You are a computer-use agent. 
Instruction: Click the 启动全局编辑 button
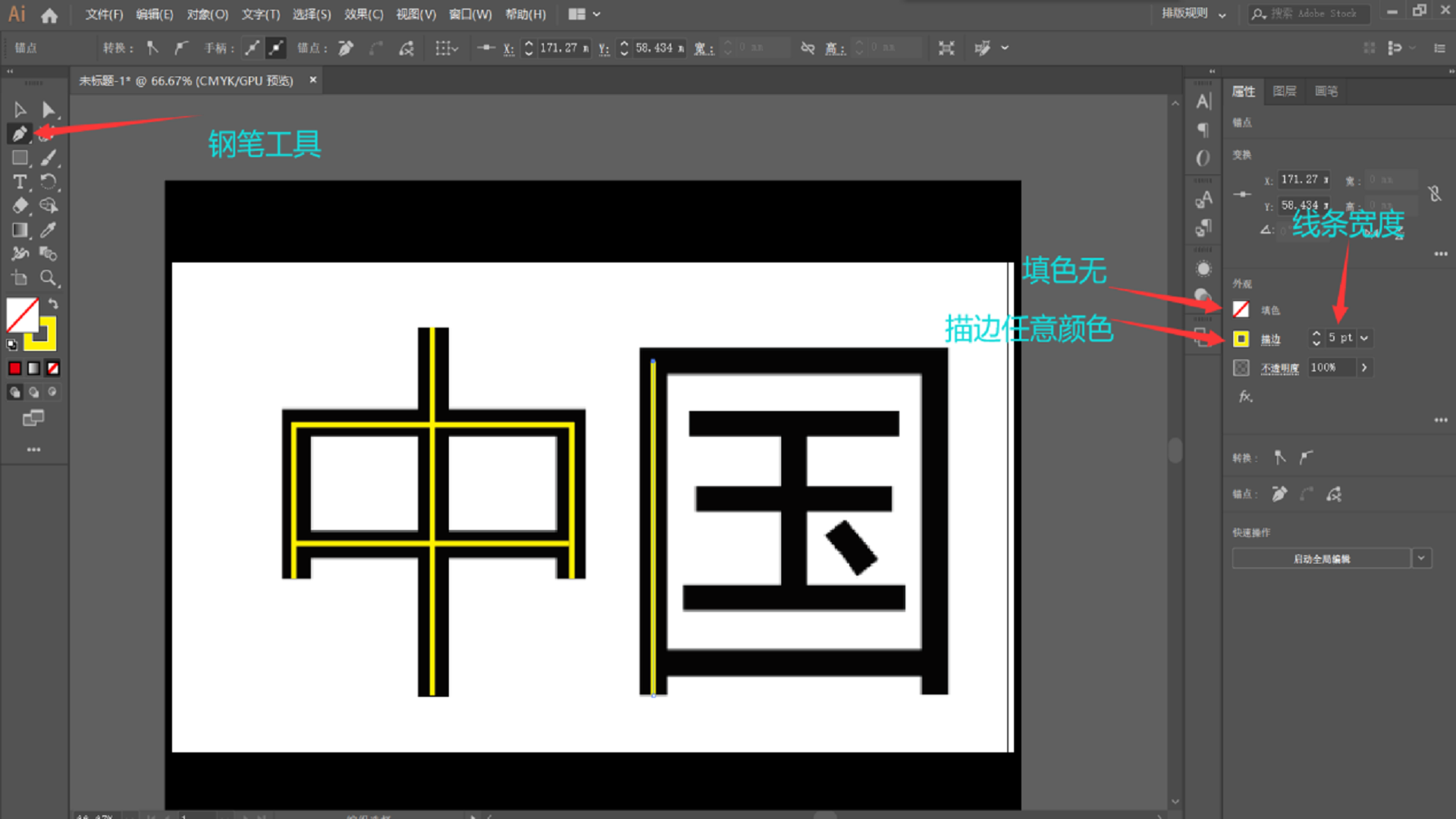[x=1321, y=559]
